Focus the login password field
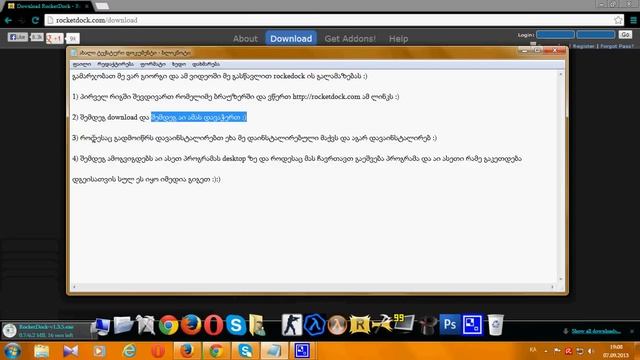The width and height of the screenshot is (640, 360). tap(596, 35)
